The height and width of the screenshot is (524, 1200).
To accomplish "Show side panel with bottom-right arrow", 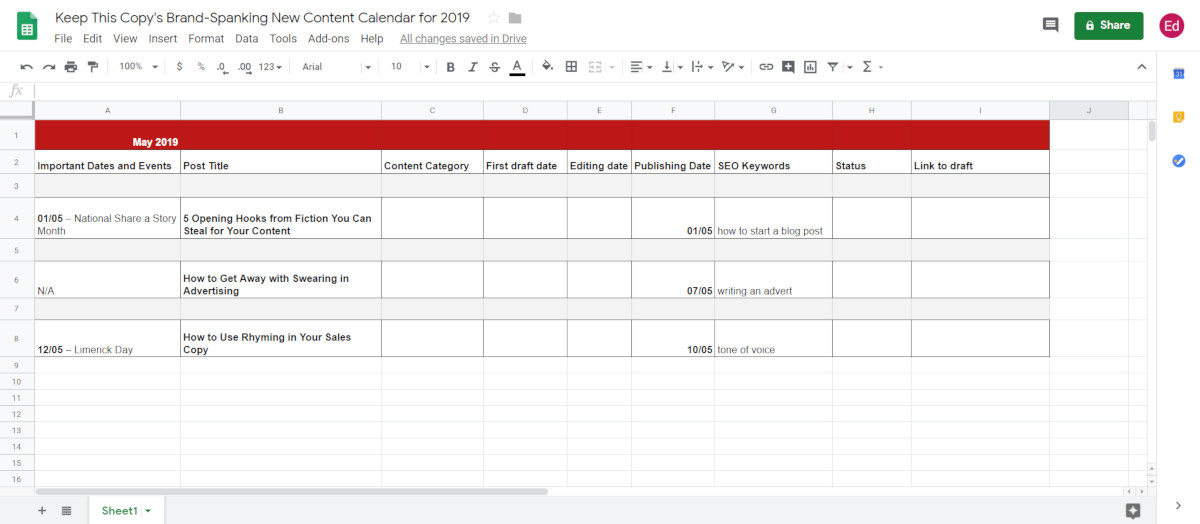I will (x=1177, y=506).
